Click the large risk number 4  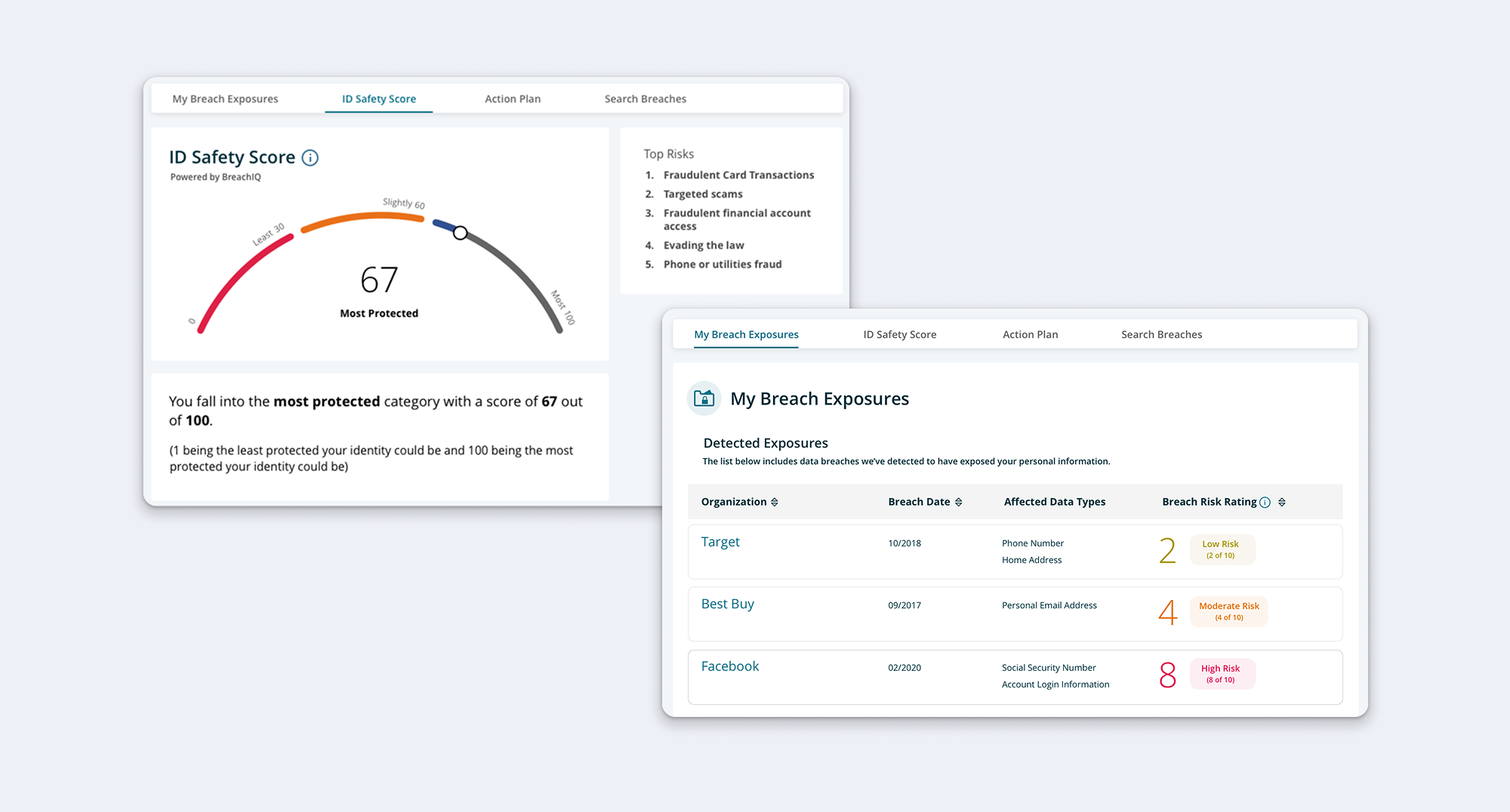[1167, 611]
